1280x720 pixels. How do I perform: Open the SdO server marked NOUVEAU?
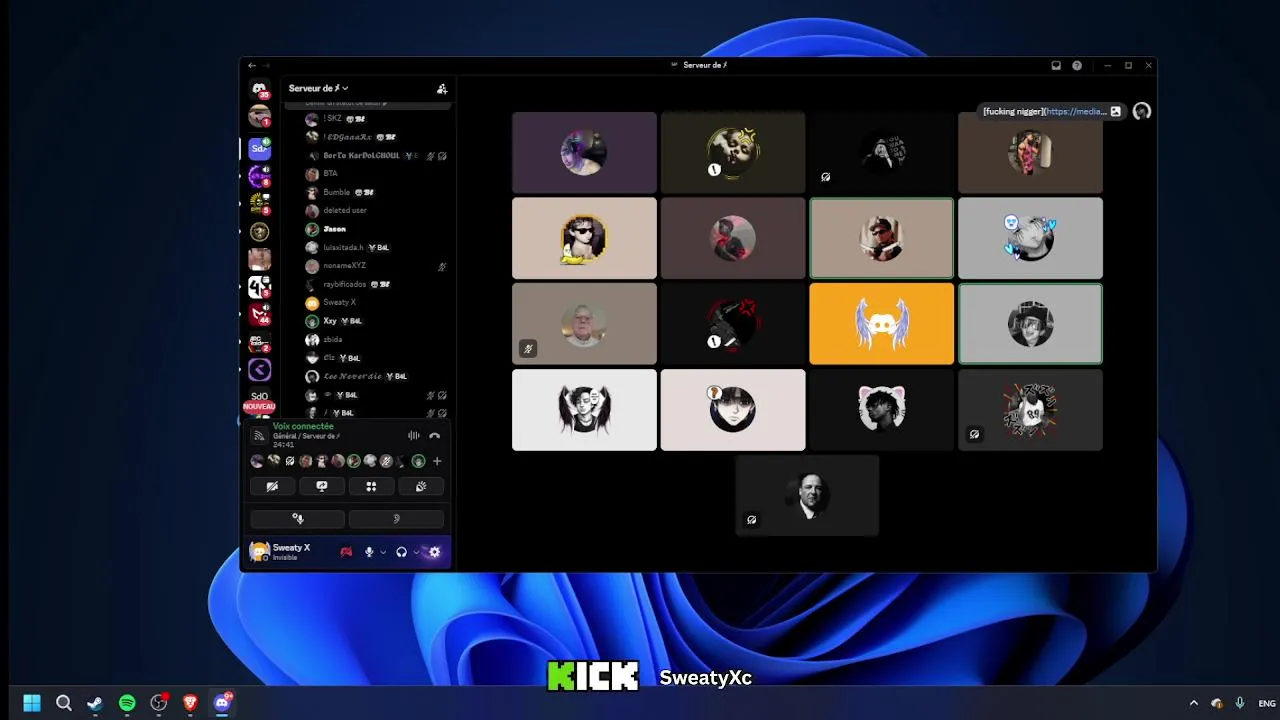259,398
